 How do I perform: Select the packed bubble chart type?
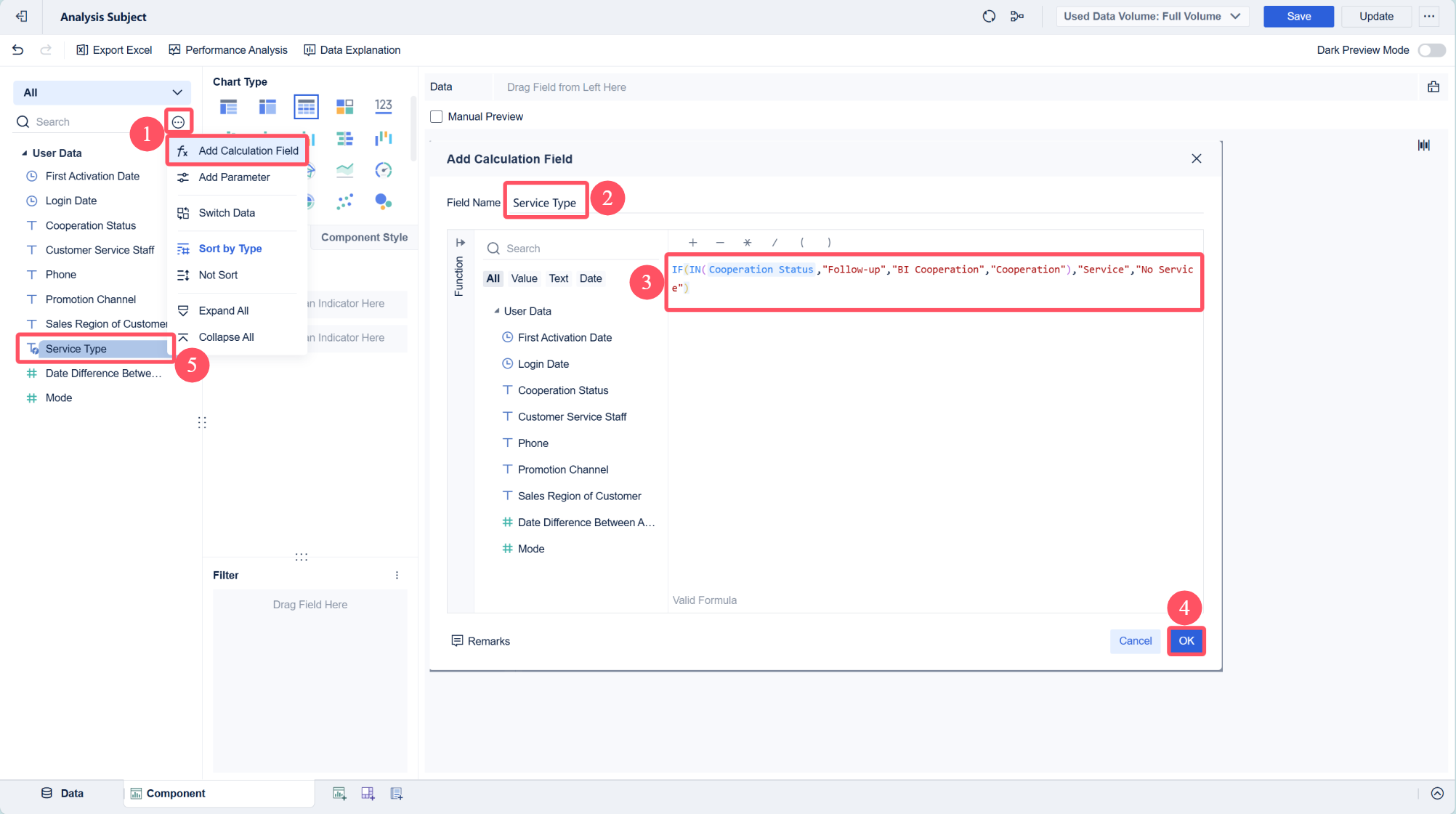click(384, 203)
